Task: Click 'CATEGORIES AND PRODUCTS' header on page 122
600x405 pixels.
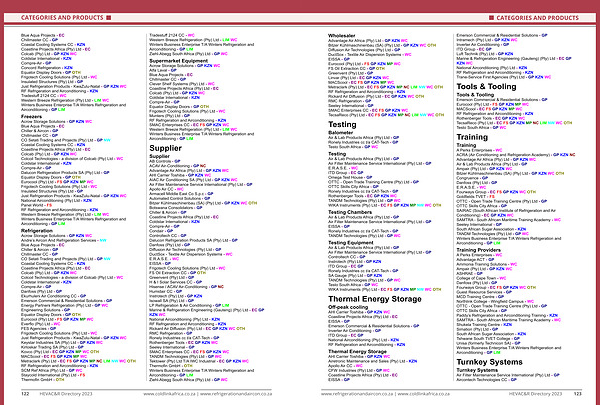Action: point(62,18)
